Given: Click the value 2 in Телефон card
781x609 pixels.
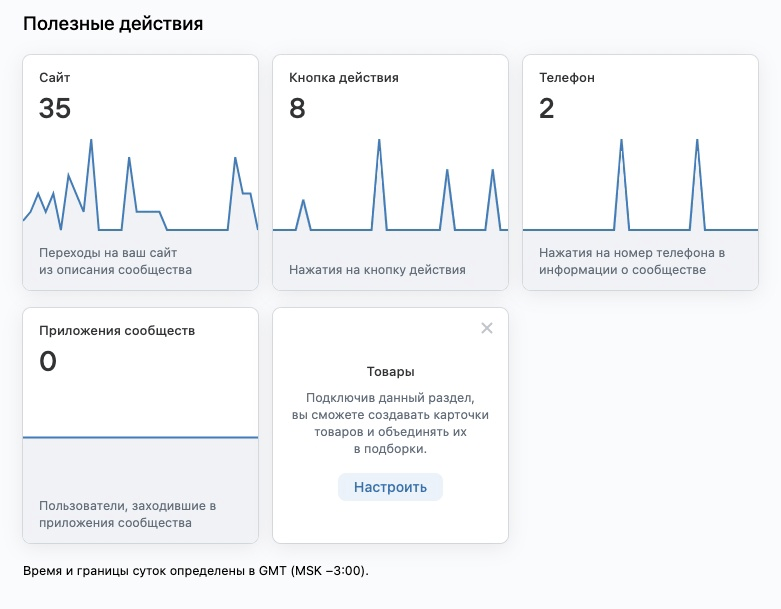Looking at the screenshot, I should pyautogui.click(x=546, y=108).
